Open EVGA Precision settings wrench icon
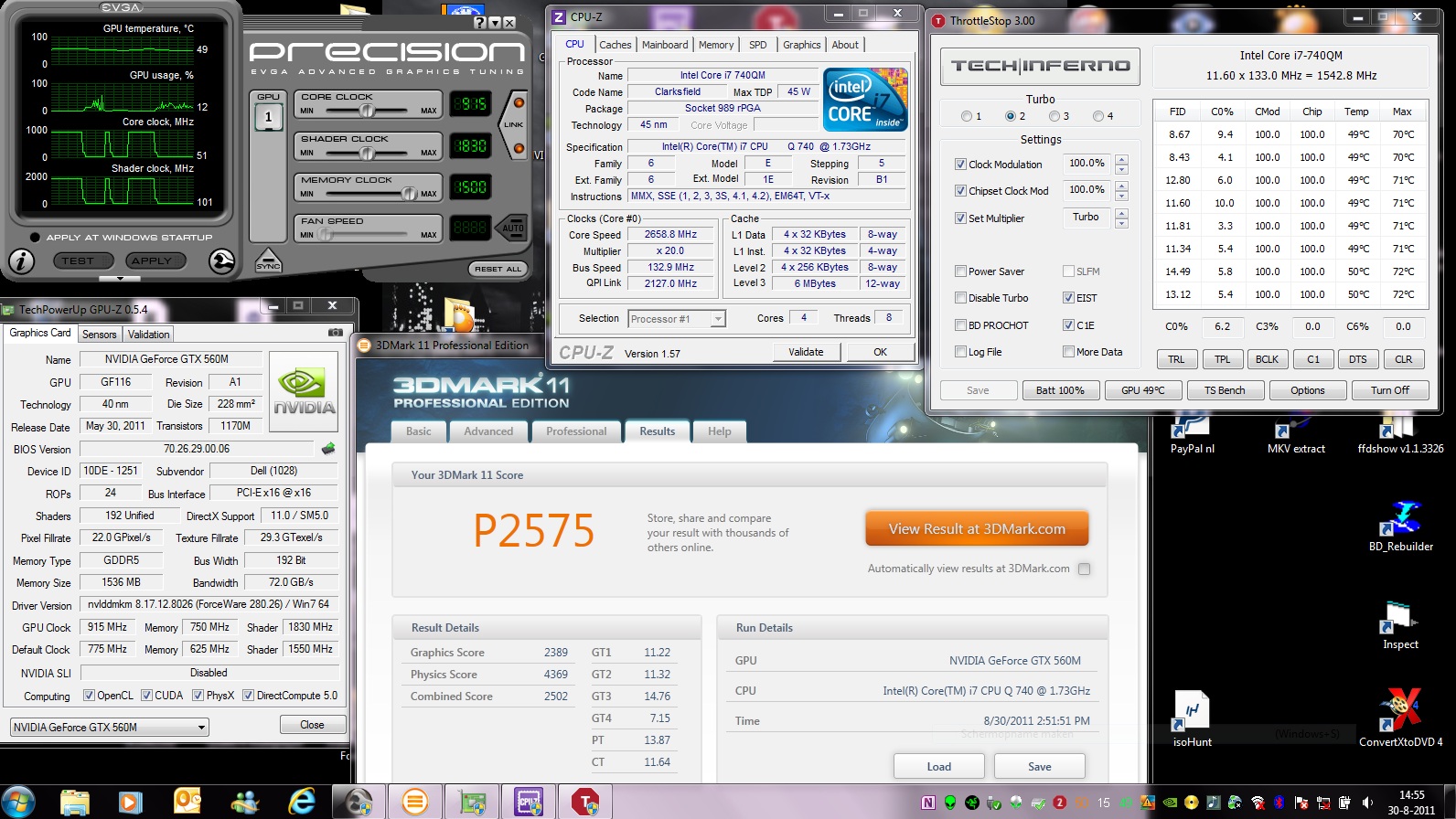The width and height of the screenshot is (1456, 819). [221, 261]
